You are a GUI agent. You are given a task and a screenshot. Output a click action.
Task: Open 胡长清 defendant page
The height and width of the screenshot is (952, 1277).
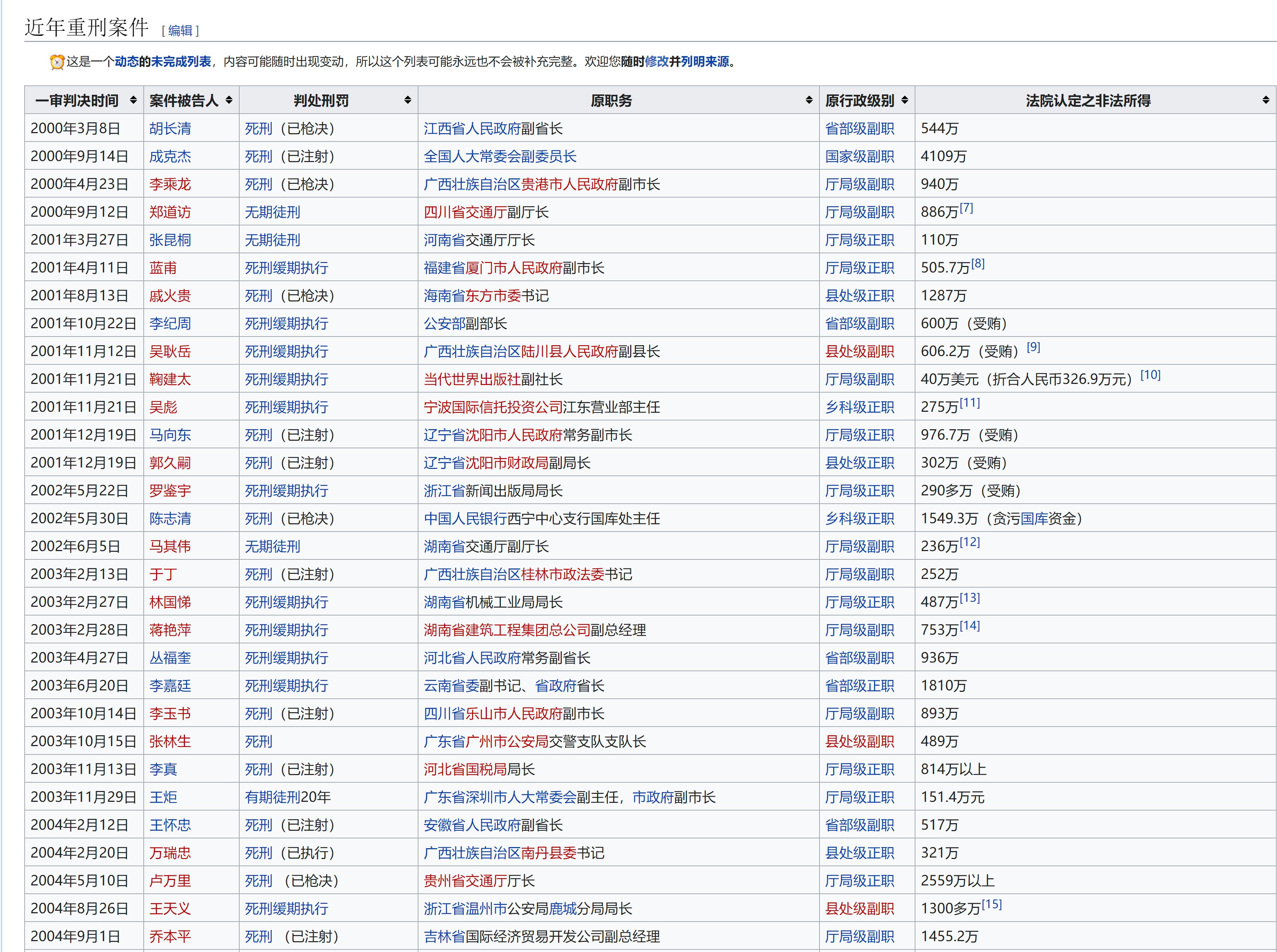(x=170, y=128)
